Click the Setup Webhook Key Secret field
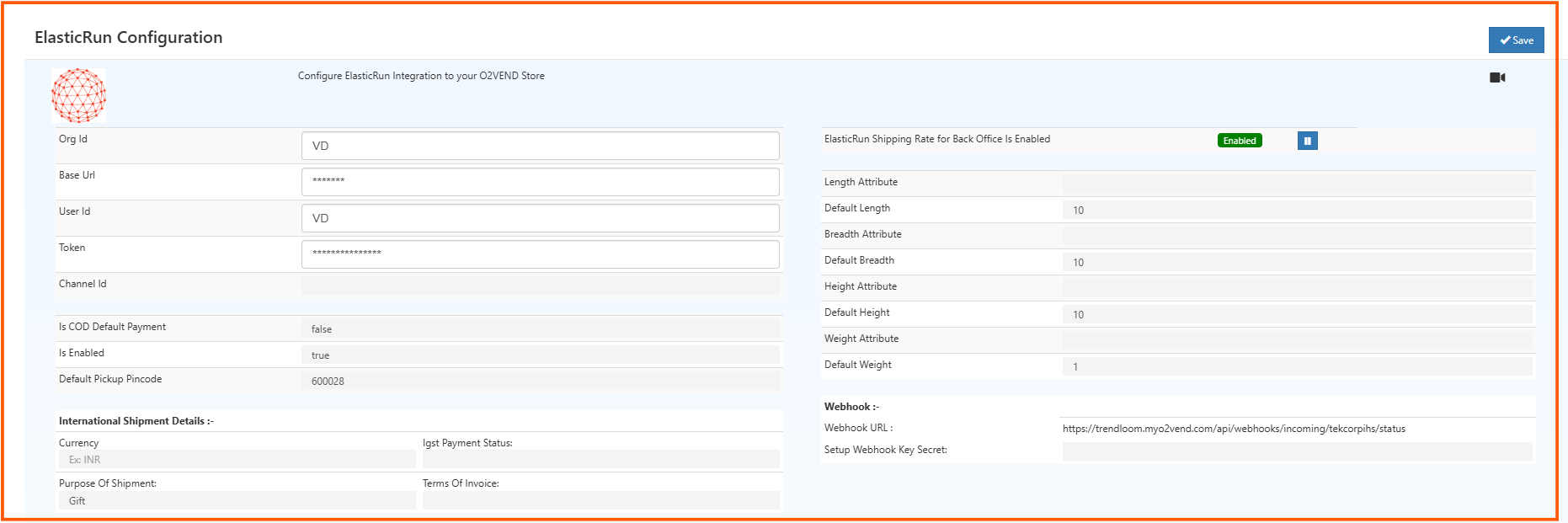Screen dimensions: 1568x523 click(1297, 451)
